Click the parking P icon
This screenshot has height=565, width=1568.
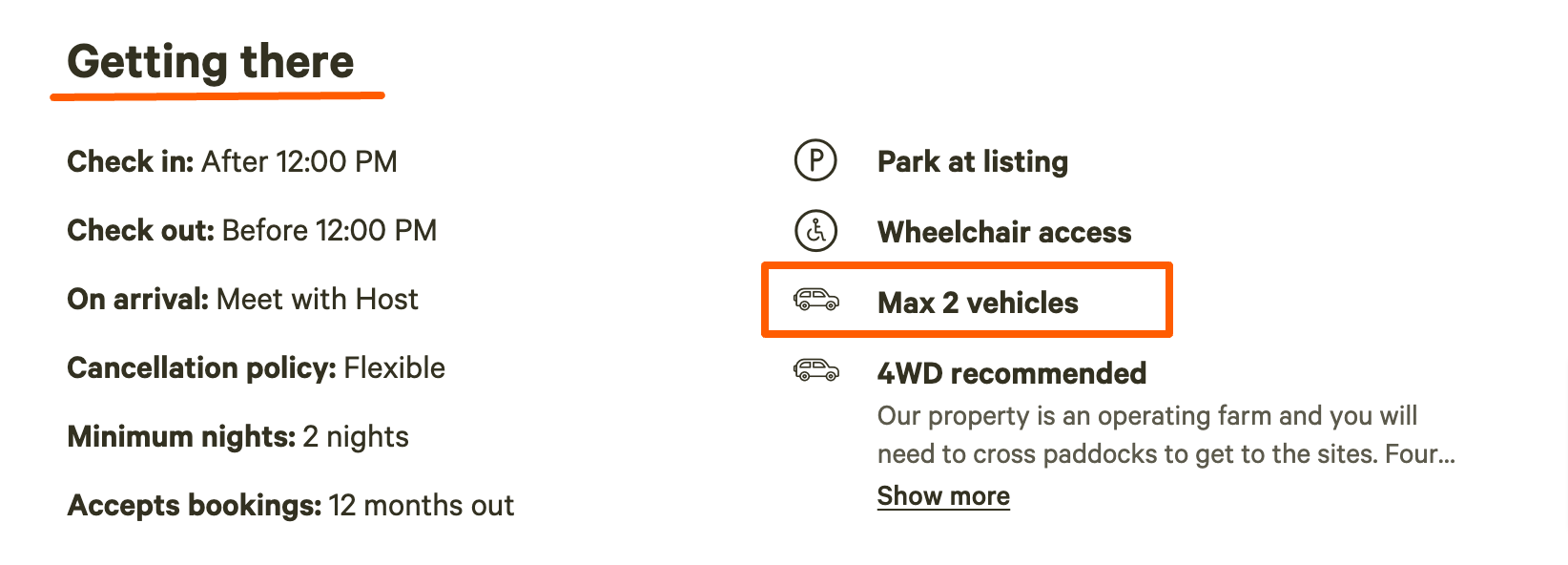pos(815,160)
